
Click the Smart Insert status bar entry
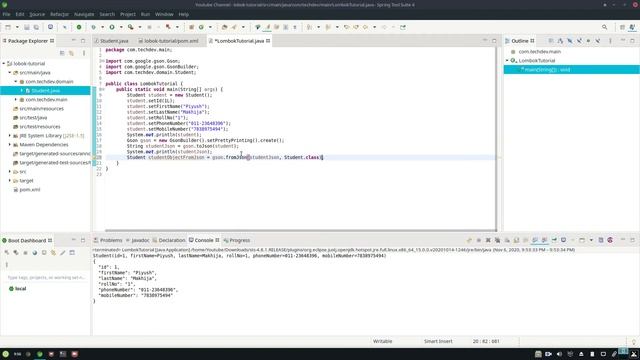click(438, 341)
